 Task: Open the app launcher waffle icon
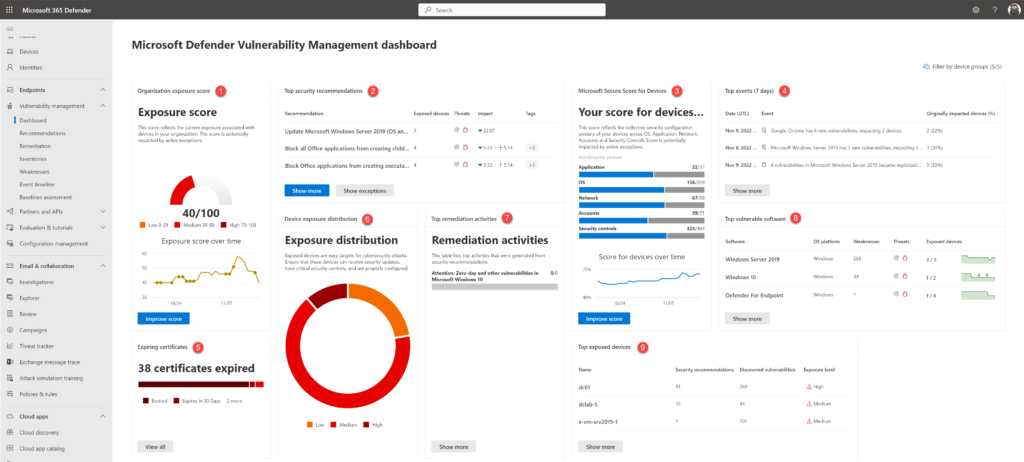click(9, 10)
